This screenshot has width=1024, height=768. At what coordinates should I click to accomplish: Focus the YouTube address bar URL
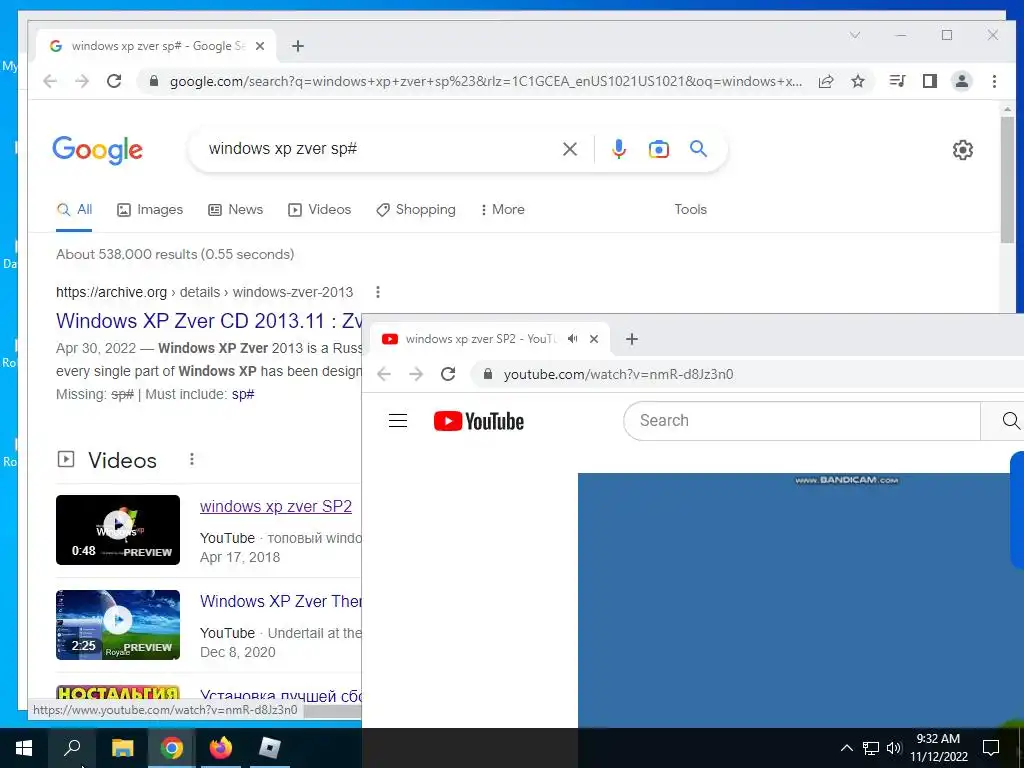pos(618,374)
